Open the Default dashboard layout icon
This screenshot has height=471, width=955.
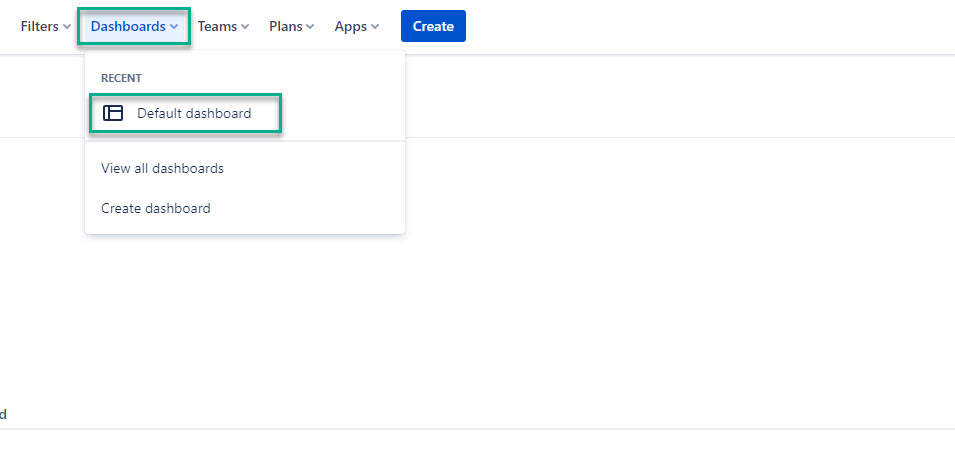pos(113,114)
